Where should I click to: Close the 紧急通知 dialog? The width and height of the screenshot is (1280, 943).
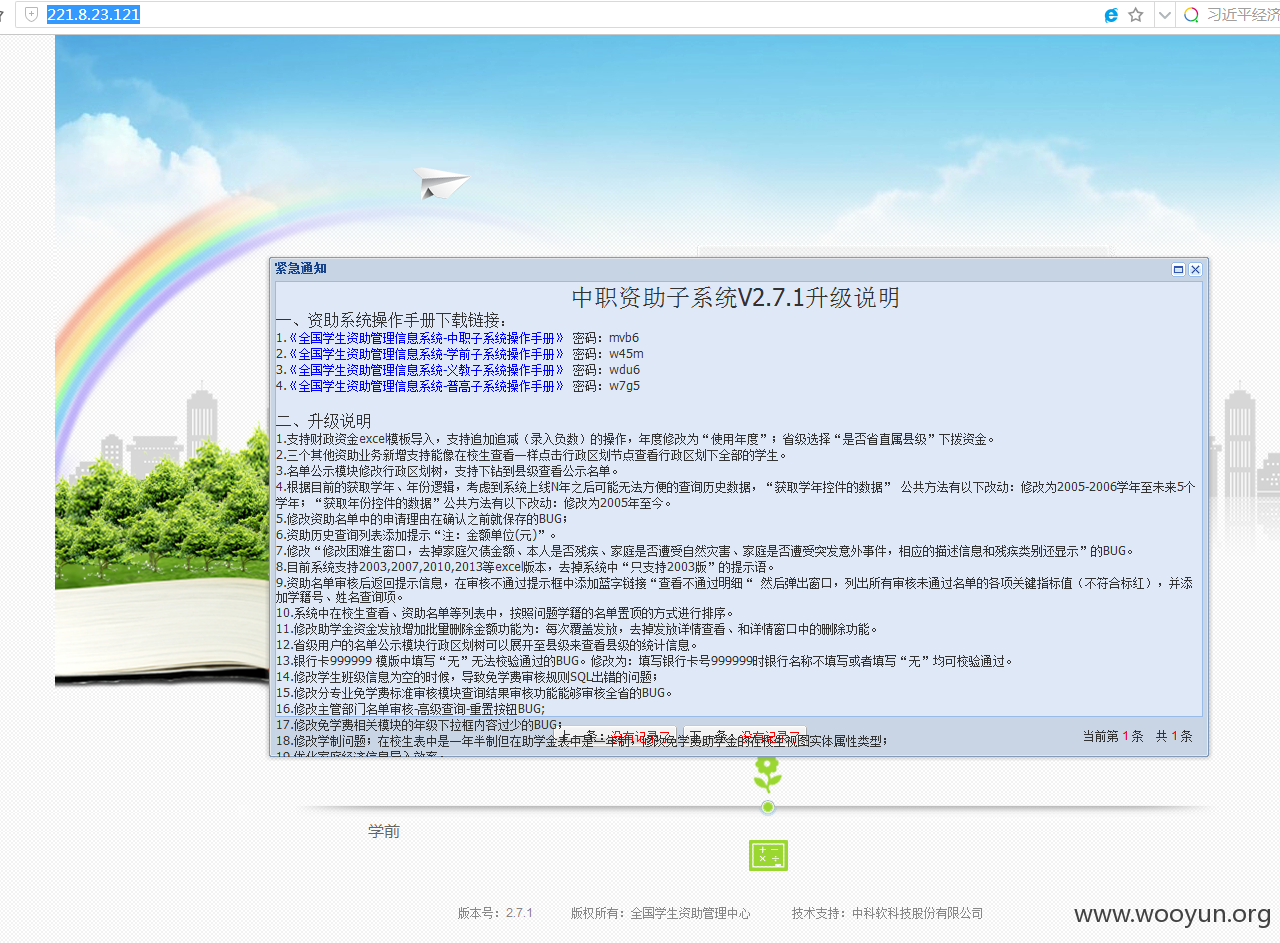tap(1195, 269)
